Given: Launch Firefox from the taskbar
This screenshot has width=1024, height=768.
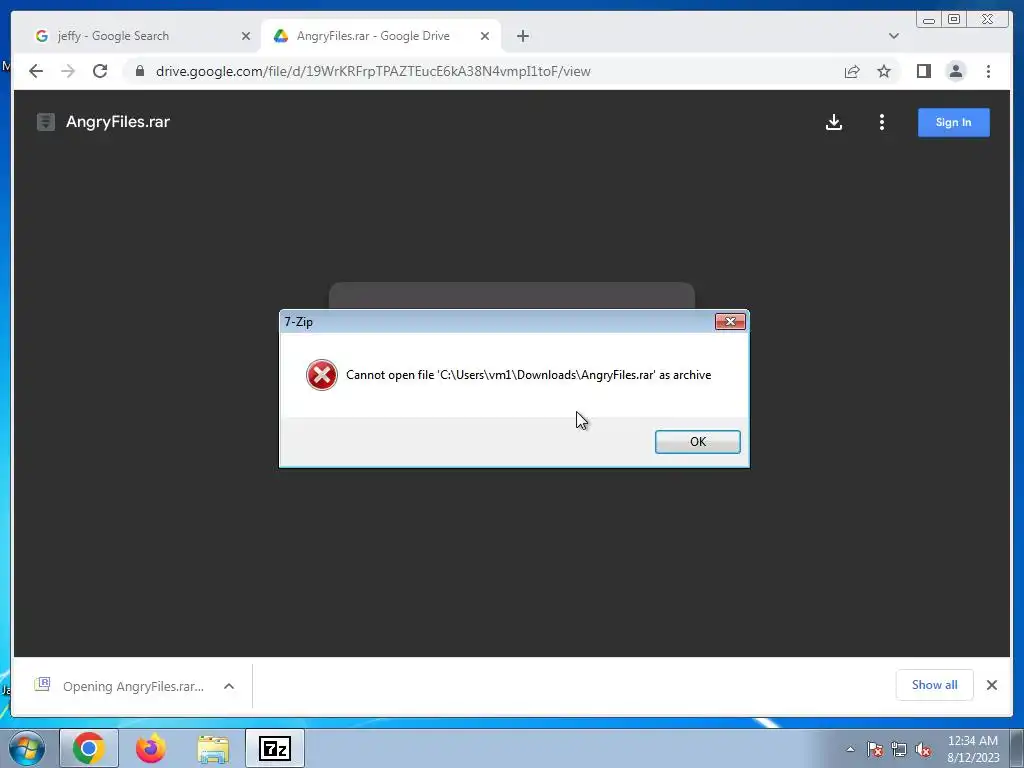Looking at the screenshot, I should [151, 748].
